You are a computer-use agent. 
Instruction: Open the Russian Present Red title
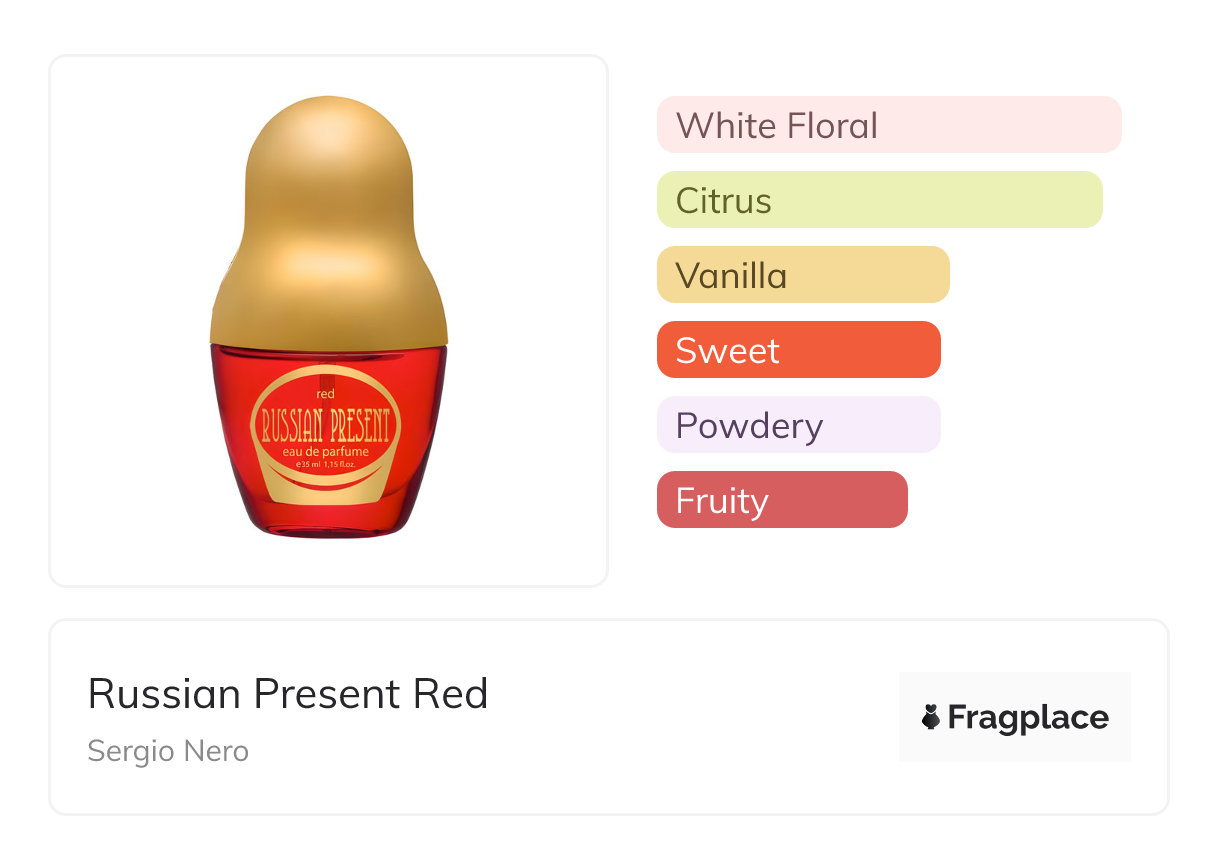pyautogui.click(x=288, y=694)
